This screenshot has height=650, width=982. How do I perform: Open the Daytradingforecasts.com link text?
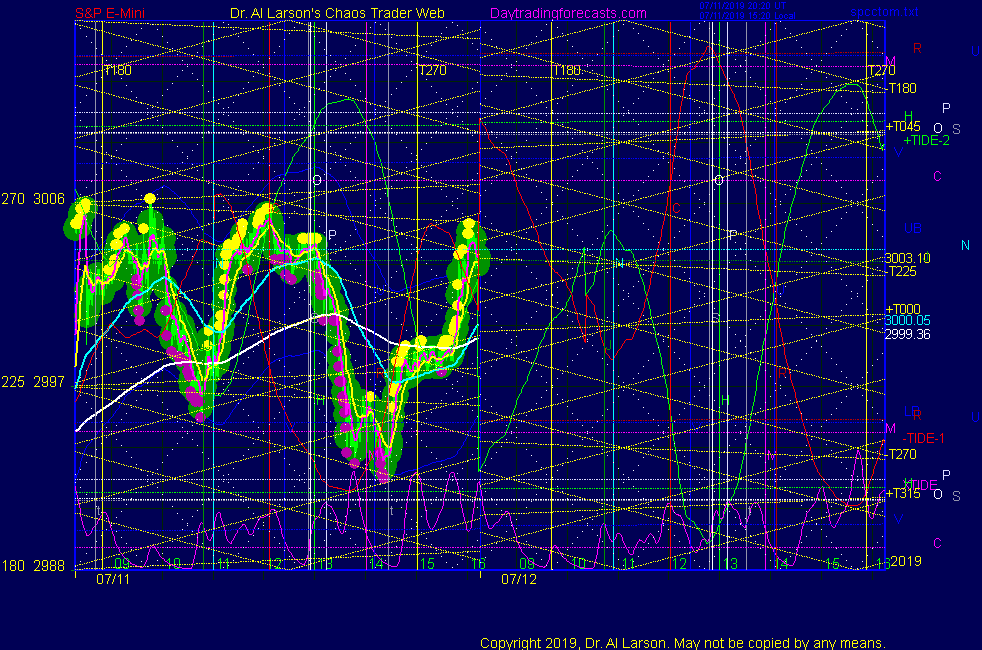568,13
